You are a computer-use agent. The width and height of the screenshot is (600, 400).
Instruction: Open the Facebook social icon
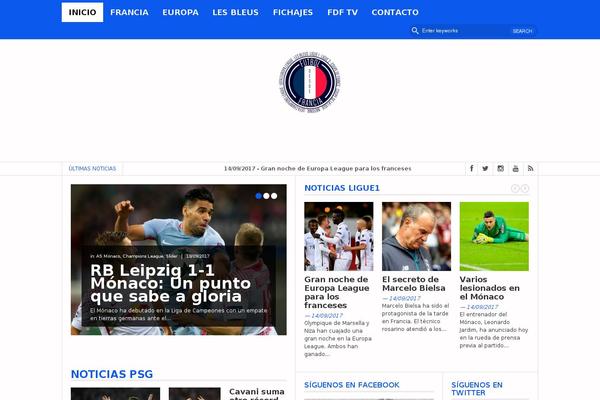click(x=472, y=168)
